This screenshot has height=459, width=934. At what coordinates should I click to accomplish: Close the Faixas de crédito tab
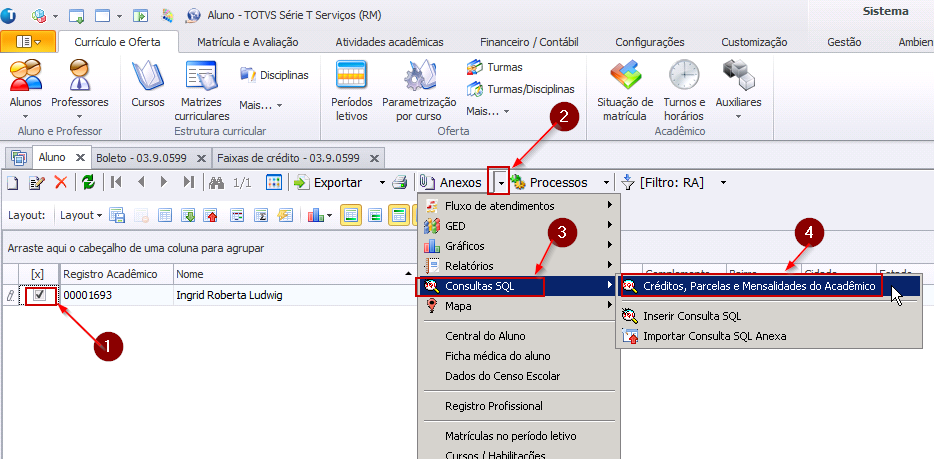pos(373,158)
